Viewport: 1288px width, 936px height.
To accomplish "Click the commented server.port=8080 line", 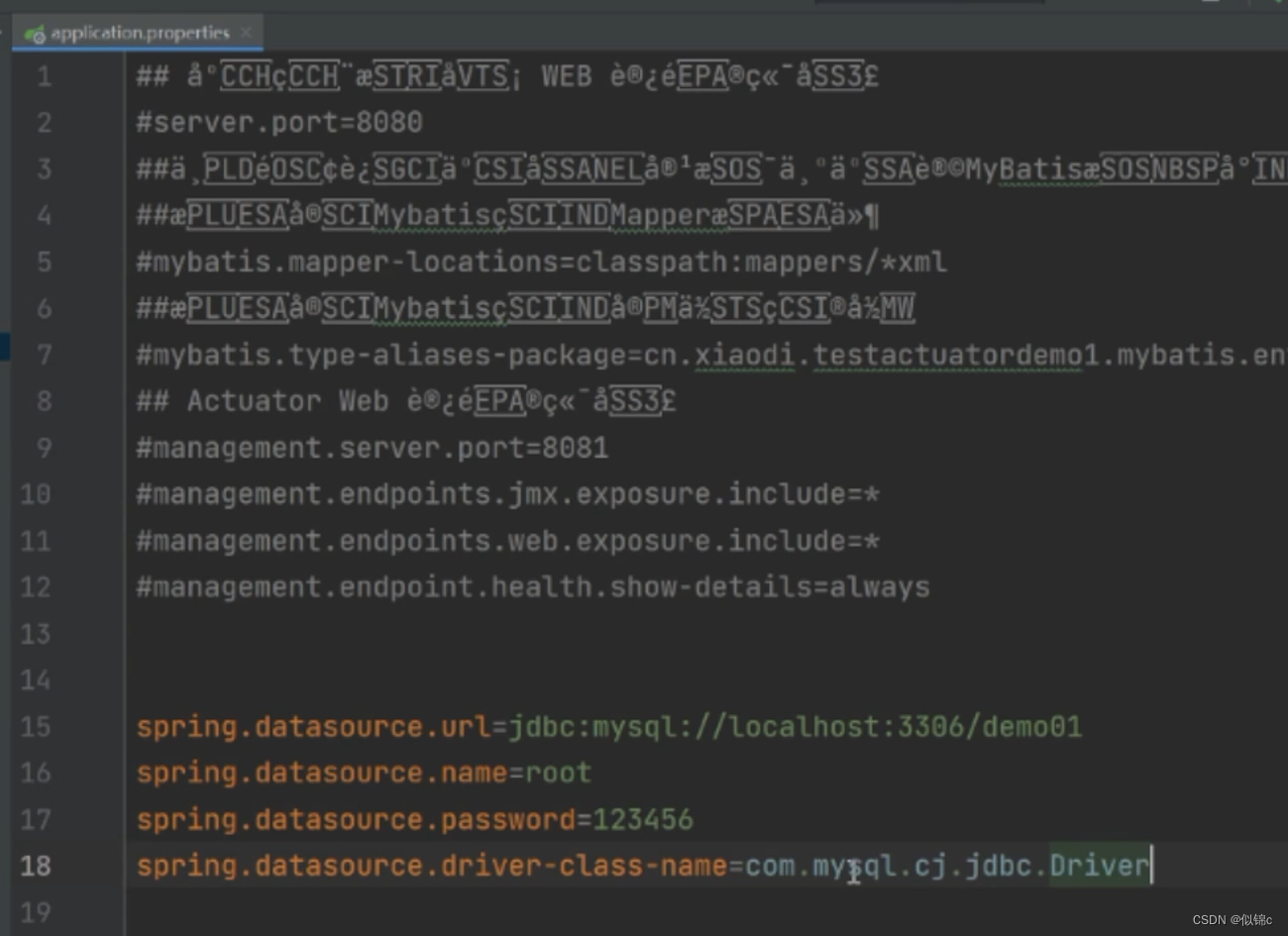I will [x=277, y=121].
